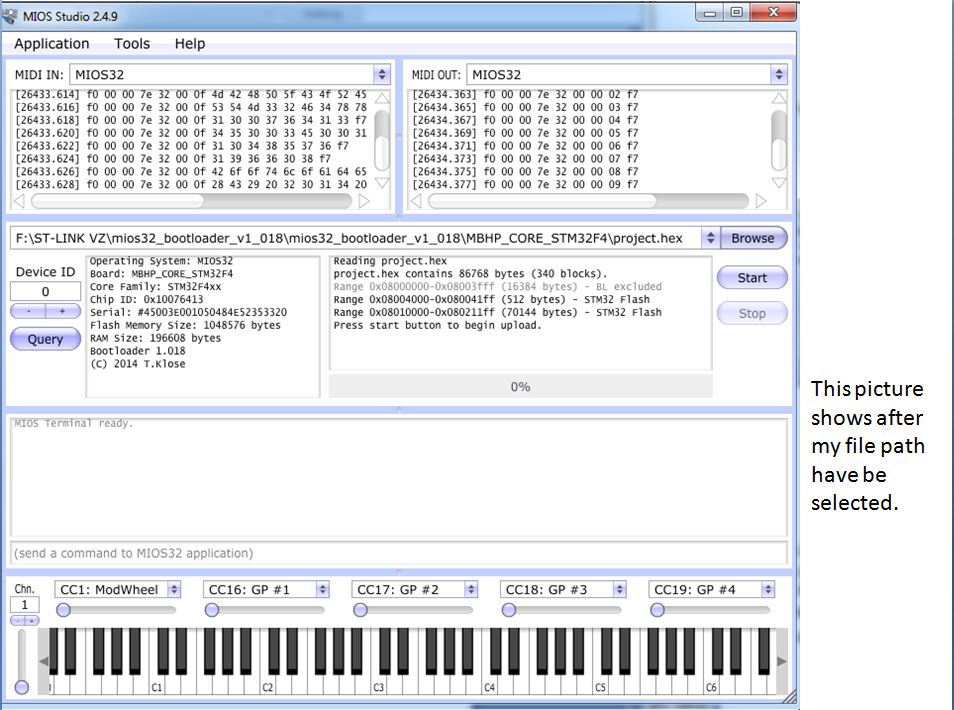Viewport: 954px width, 710px height.
Task: Open the MIDI OUT port dropdown
Action: (778, 75)
